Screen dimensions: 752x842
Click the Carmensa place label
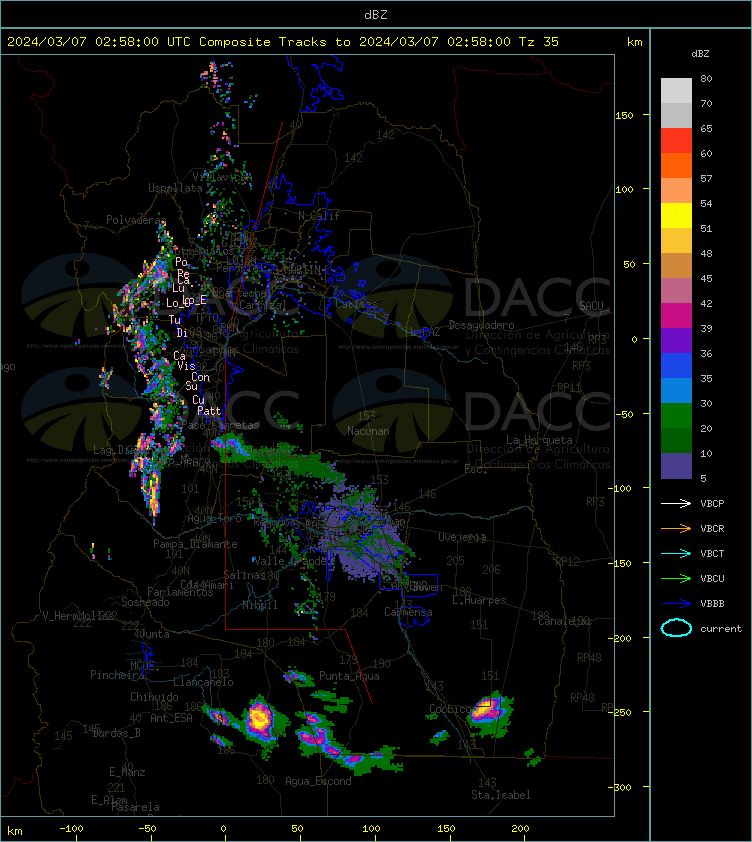point(408,612)
